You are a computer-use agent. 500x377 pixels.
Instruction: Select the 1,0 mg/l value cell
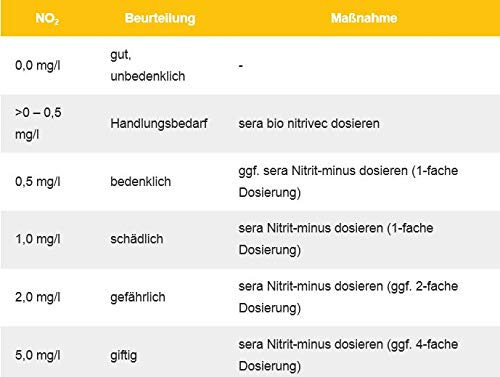38,239
